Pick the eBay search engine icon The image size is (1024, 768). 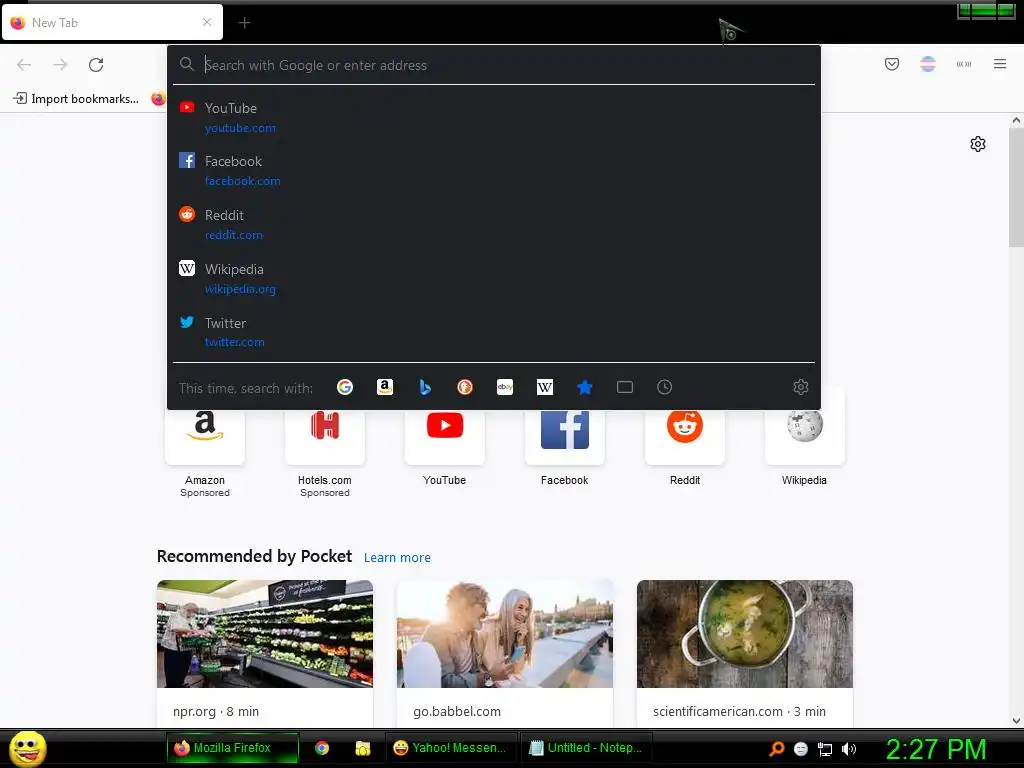[505, 387]
